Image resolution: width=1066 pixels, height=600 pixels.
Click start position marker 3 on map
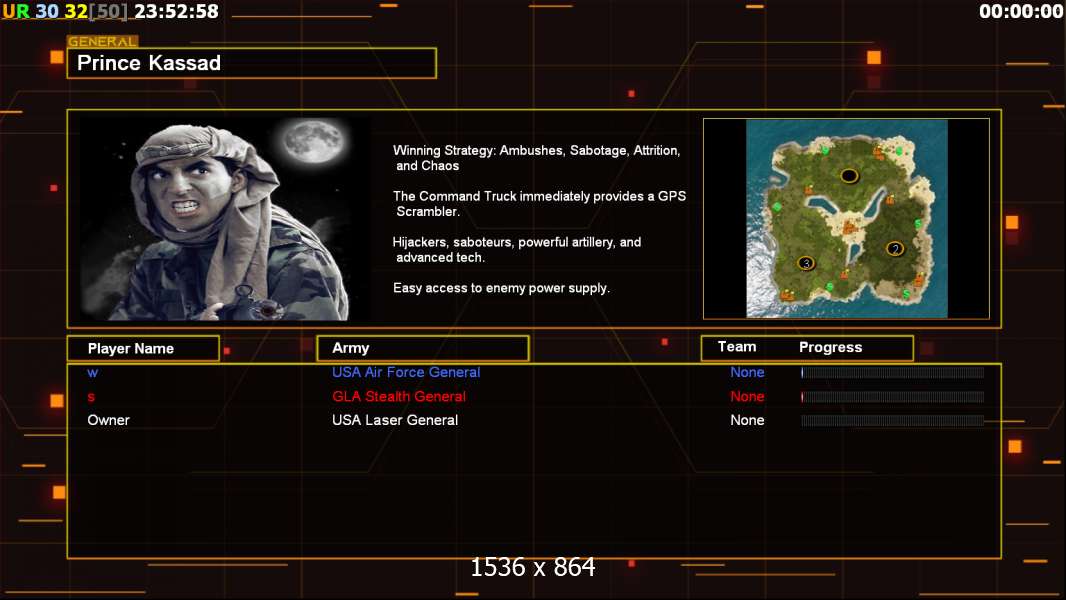(806, 263)
